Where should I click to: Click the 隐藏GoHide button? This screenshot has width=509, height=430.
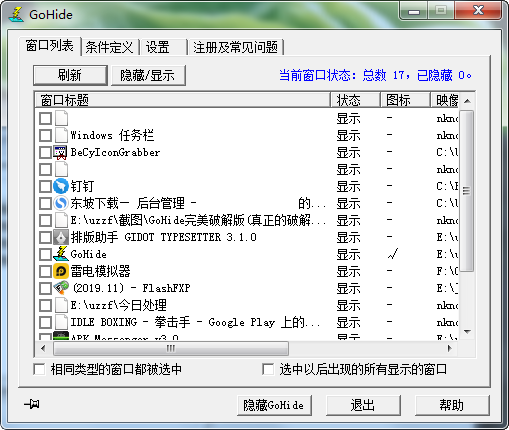click(x=274, y=405)
